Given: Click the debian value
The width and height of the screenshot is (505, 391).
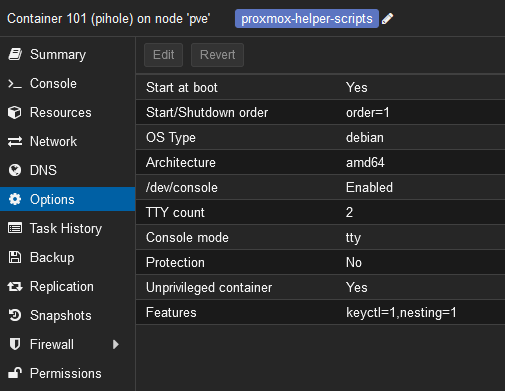Looking at the screenshot, I should [365, 137].
